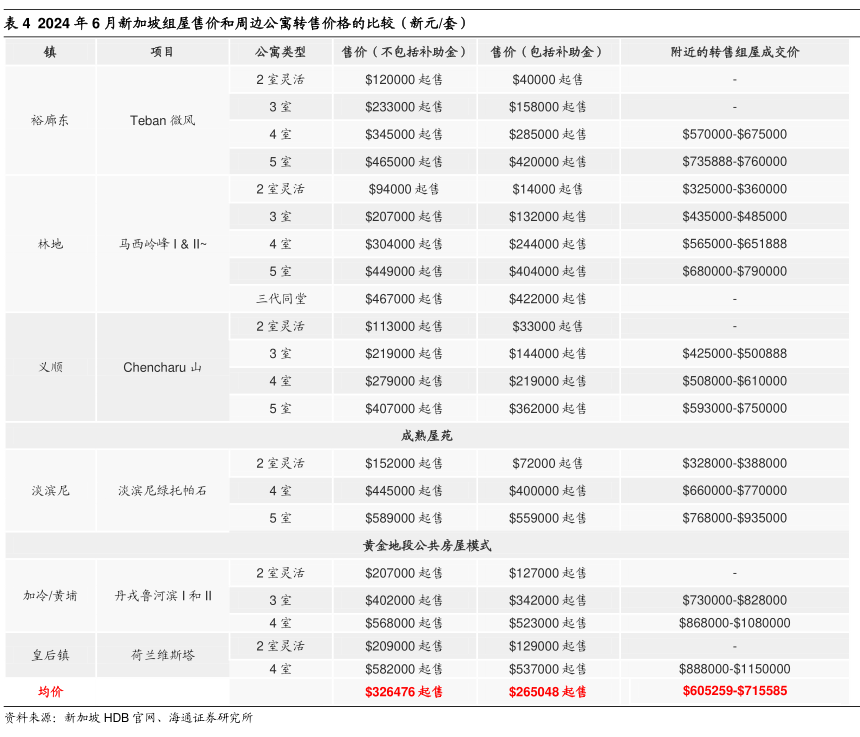
Task: Click the resale range "$868000-$1080000"
Action: [735, 623]
